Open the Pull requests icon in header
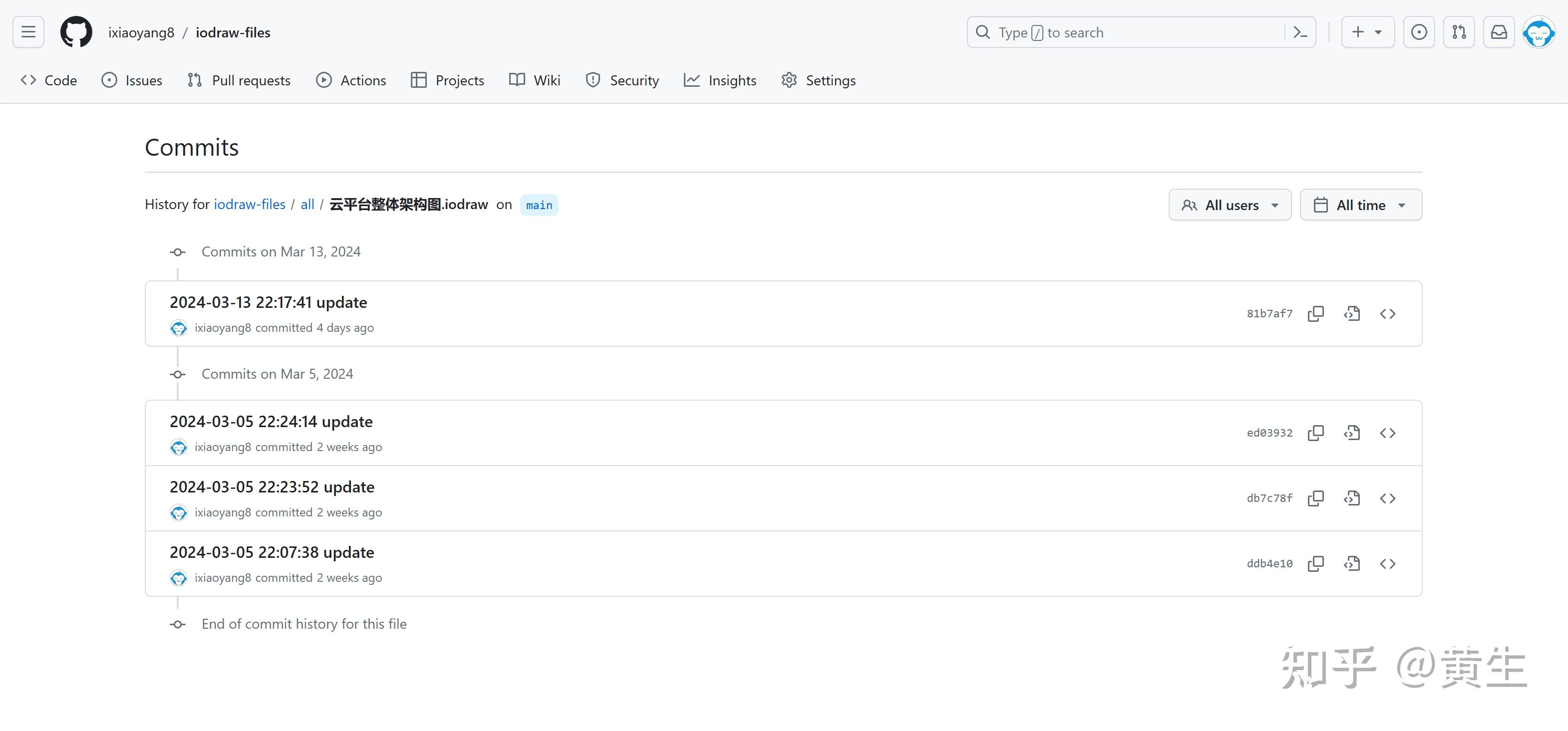Image resolution: width=1568 pixels, height=731 pixels. (1459, 31)
